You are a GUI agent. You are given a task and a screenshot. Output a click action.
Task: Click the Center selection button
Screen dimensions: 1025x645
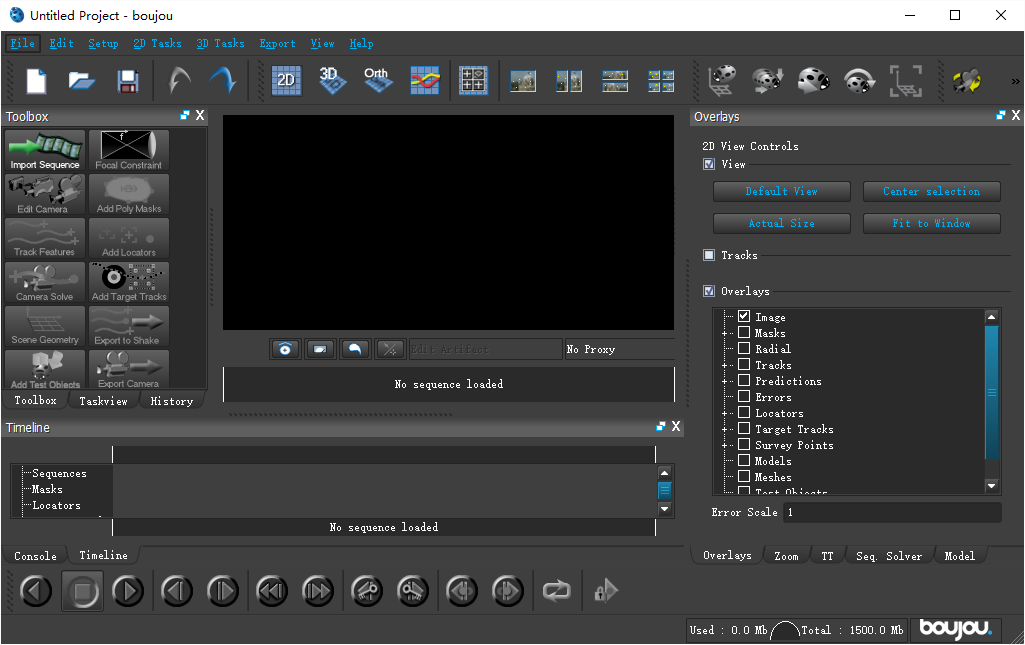[932, 191]
